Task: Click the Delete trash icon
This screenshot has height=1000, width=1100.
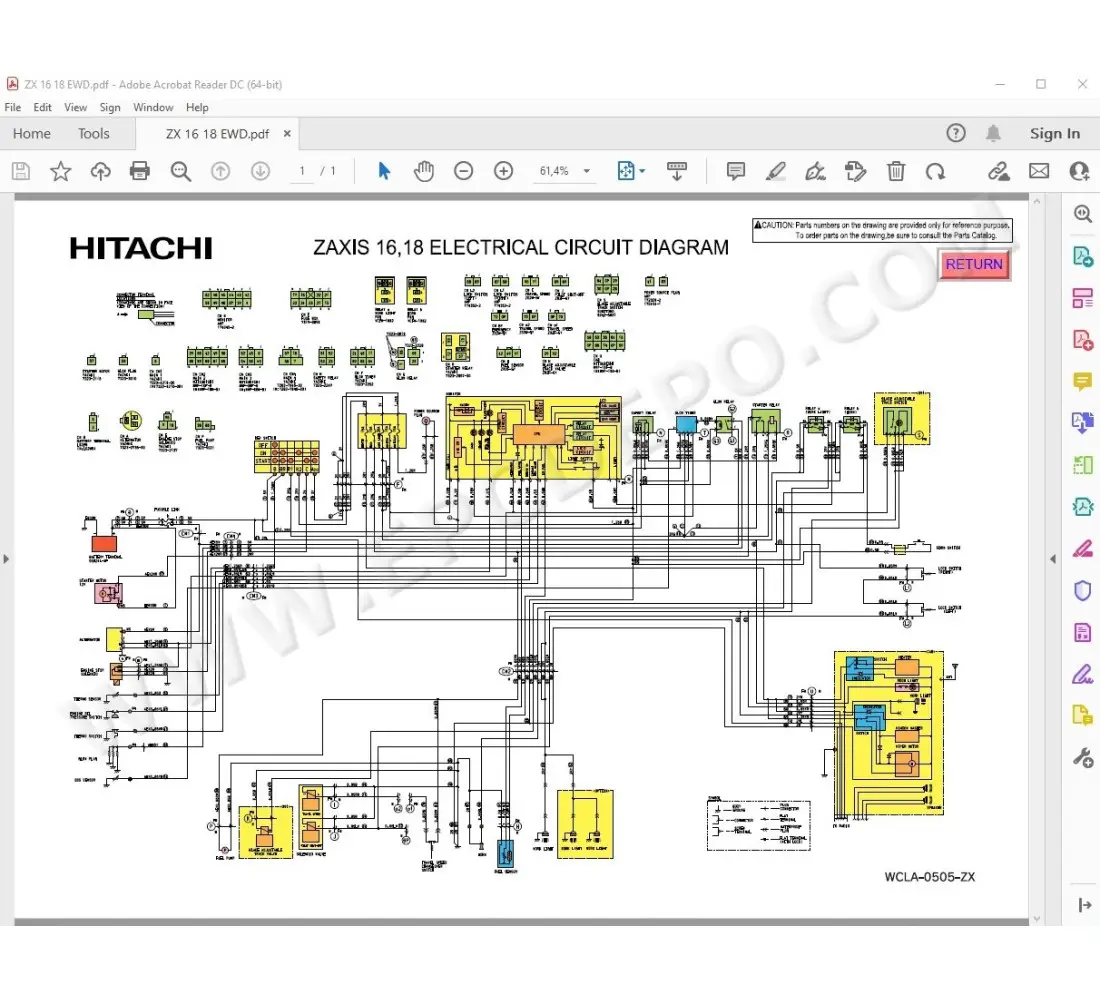Action: pyautogui.click(x=897, y=171)
